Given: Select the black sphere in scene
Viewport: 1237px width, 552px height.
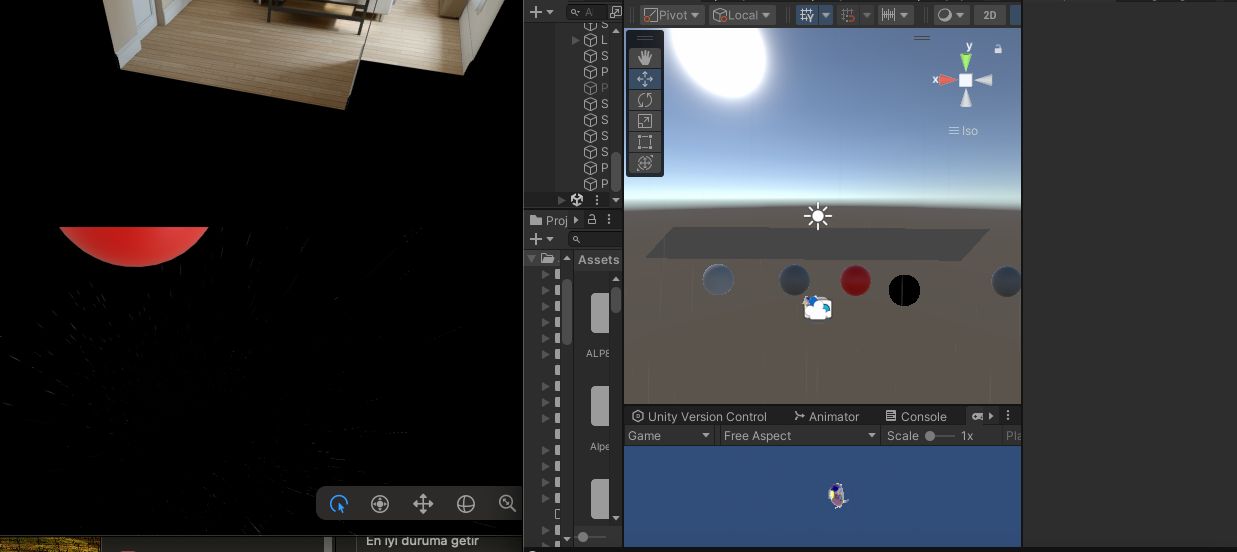Looking at the screenshot, I should click(x=904, y=290).
